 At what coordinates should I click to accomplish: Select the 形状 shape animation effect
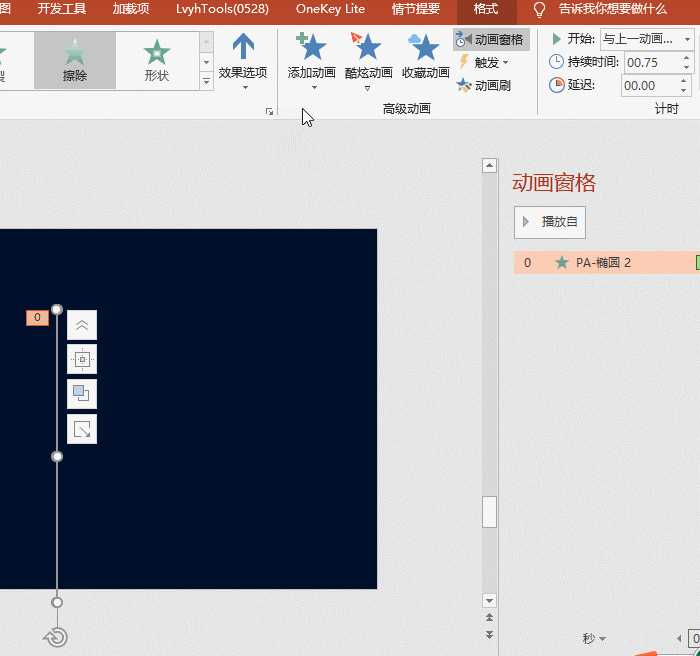[156, 60]
